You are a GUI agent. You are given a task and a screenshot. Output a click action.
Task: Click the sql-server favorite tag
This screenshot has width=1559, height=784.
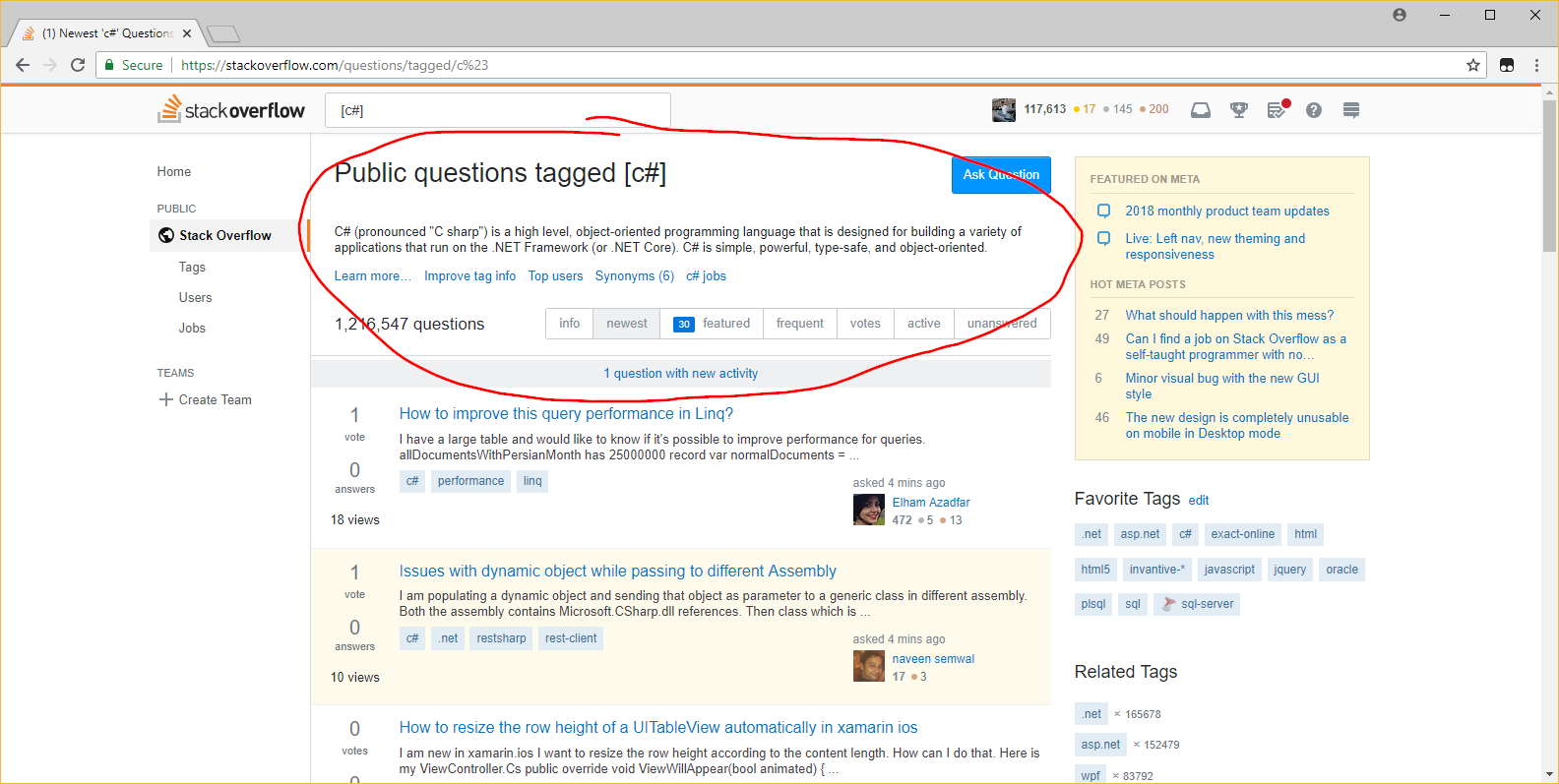(1197, 604)
